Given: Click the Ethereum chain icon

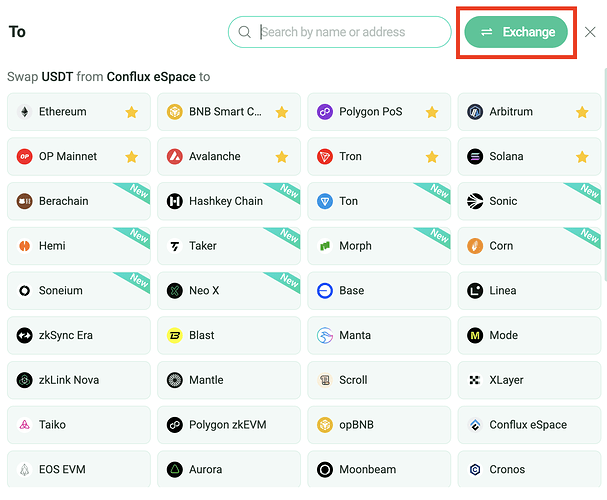Looking at the screenshot, I should pyautogui.click(x=24, y=112).
